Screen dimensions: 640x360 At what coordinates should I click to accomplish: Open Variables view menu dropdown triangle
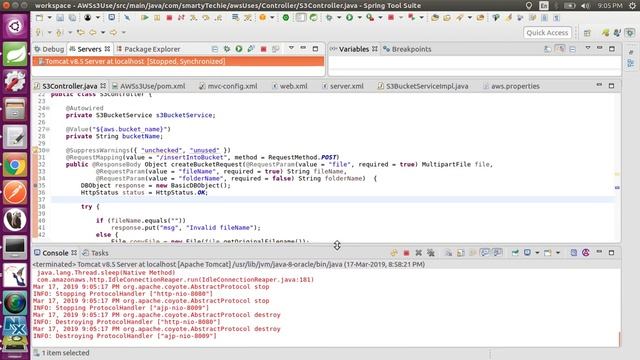(x=588, y=48)
